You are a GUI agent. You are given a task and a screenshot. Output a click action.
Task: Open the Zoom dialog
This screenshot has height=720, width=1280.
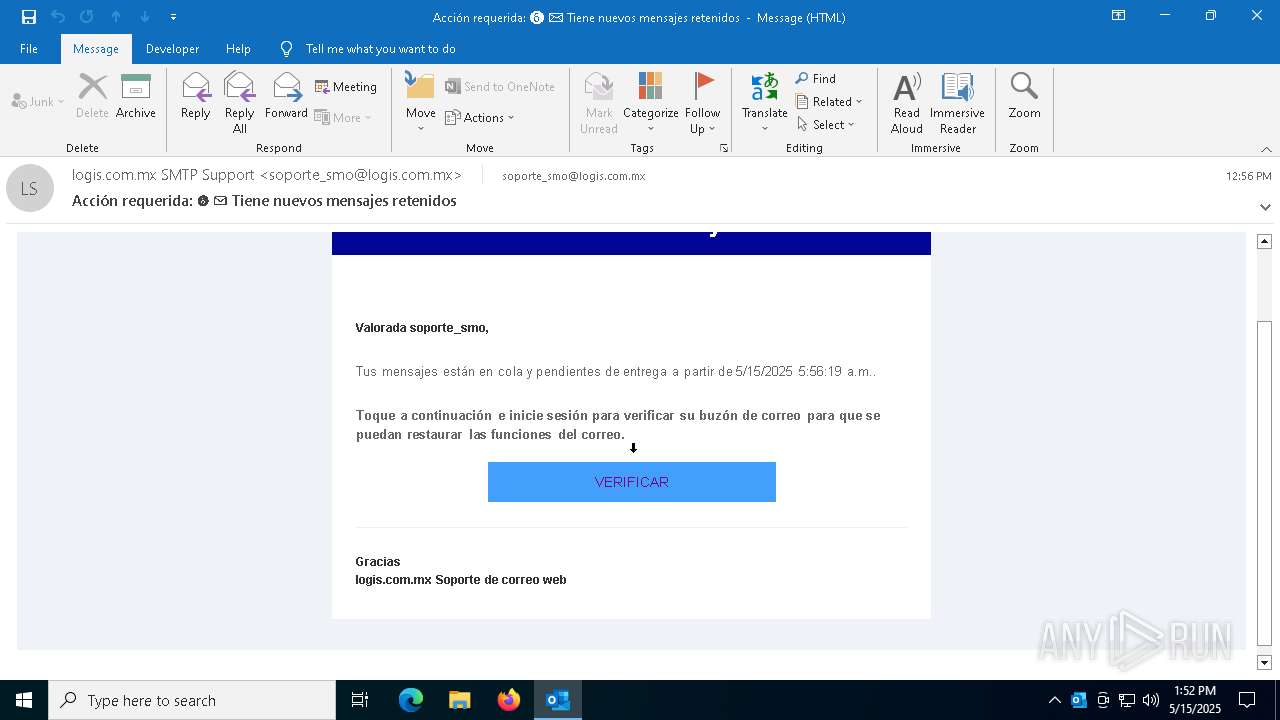(x=1024, y=96)
